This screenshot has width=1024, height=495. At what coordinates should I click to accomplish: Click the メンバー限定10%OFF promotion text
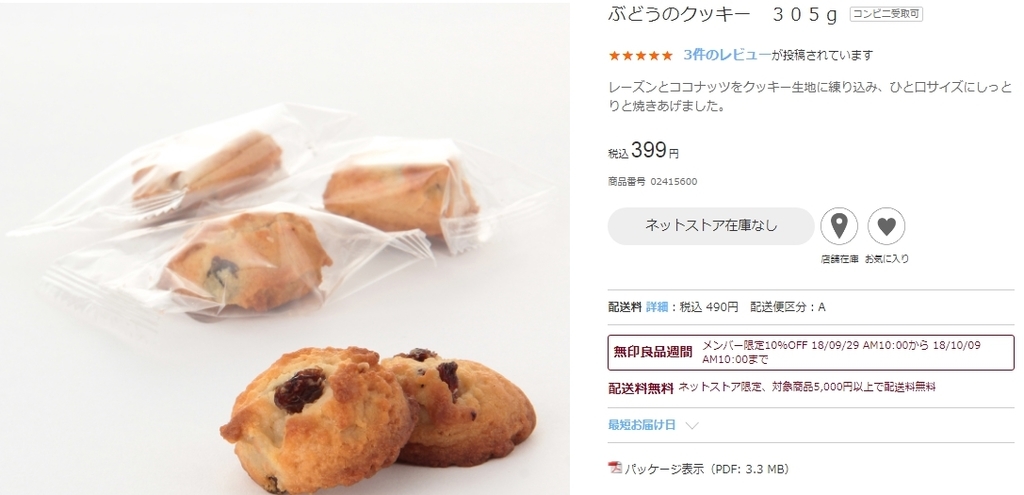click(x=841, y=352)
